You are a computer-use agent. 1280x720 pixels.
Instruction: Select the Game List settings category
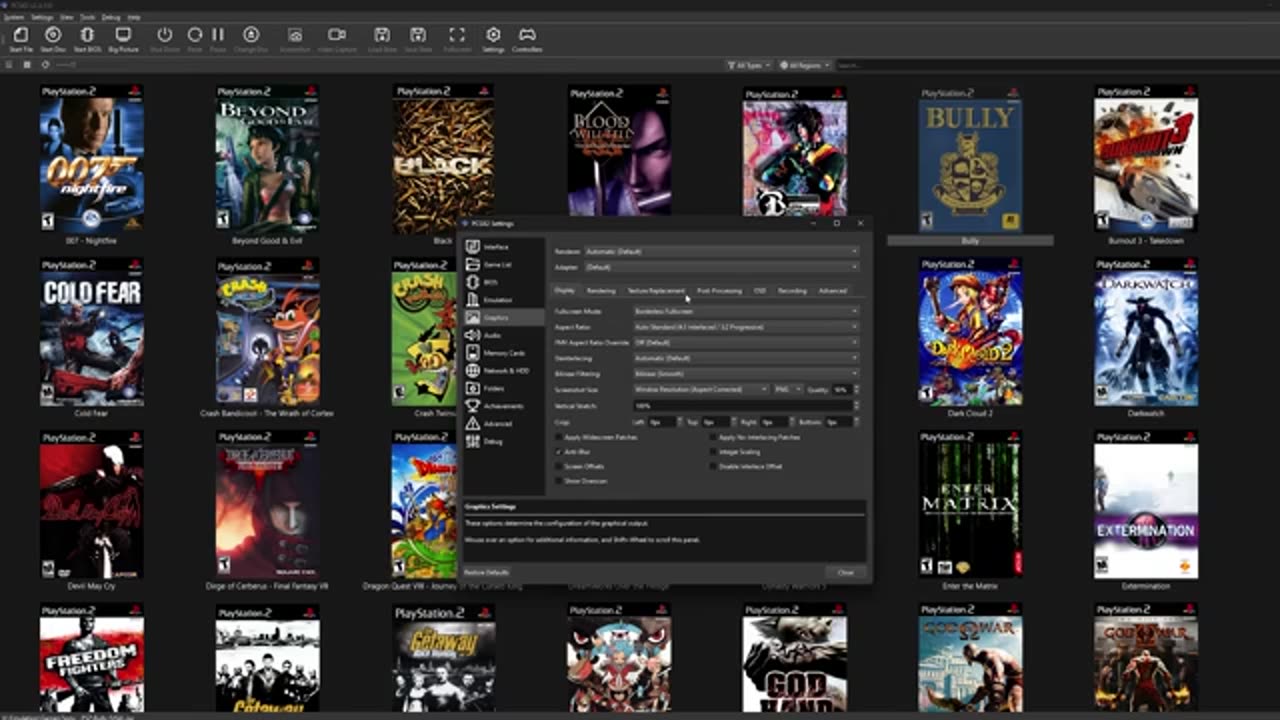click(504, 265)
